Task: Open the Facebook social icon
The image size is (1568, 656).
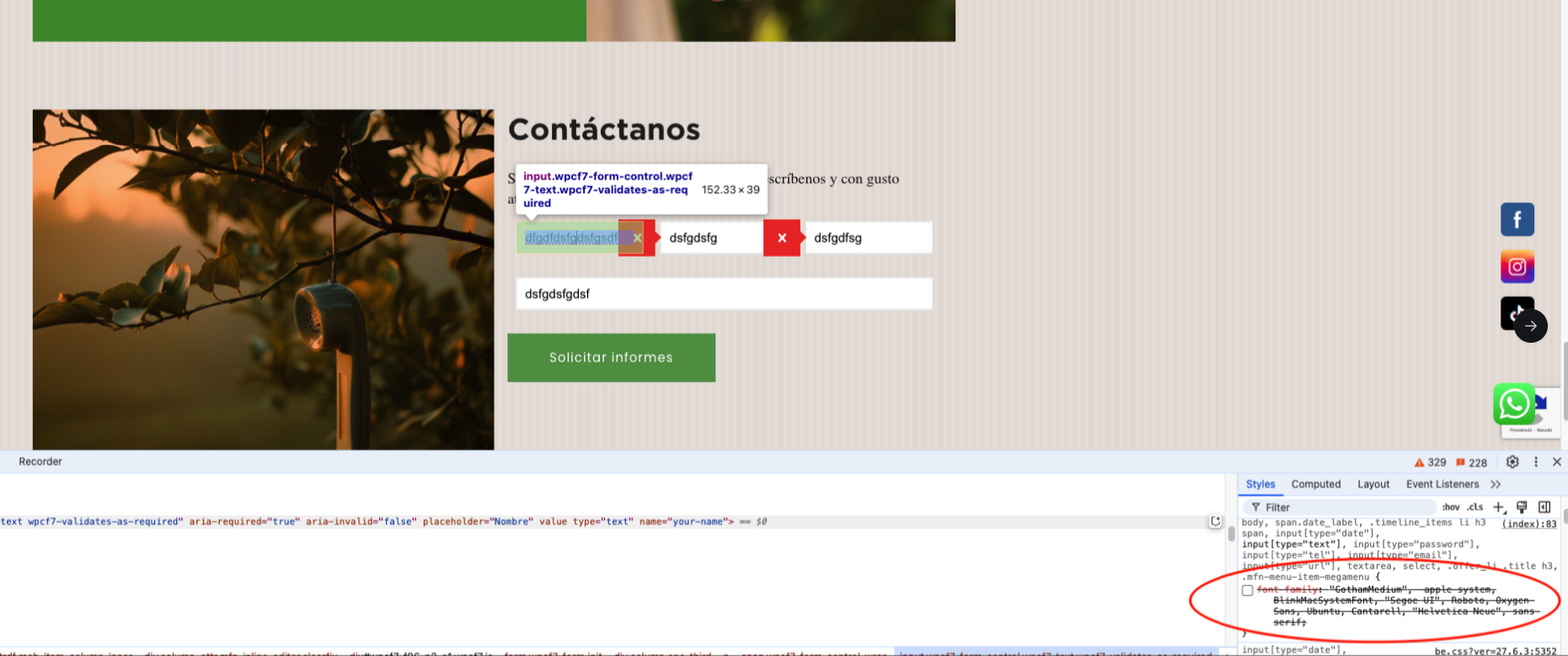Action: [1517, 220]
